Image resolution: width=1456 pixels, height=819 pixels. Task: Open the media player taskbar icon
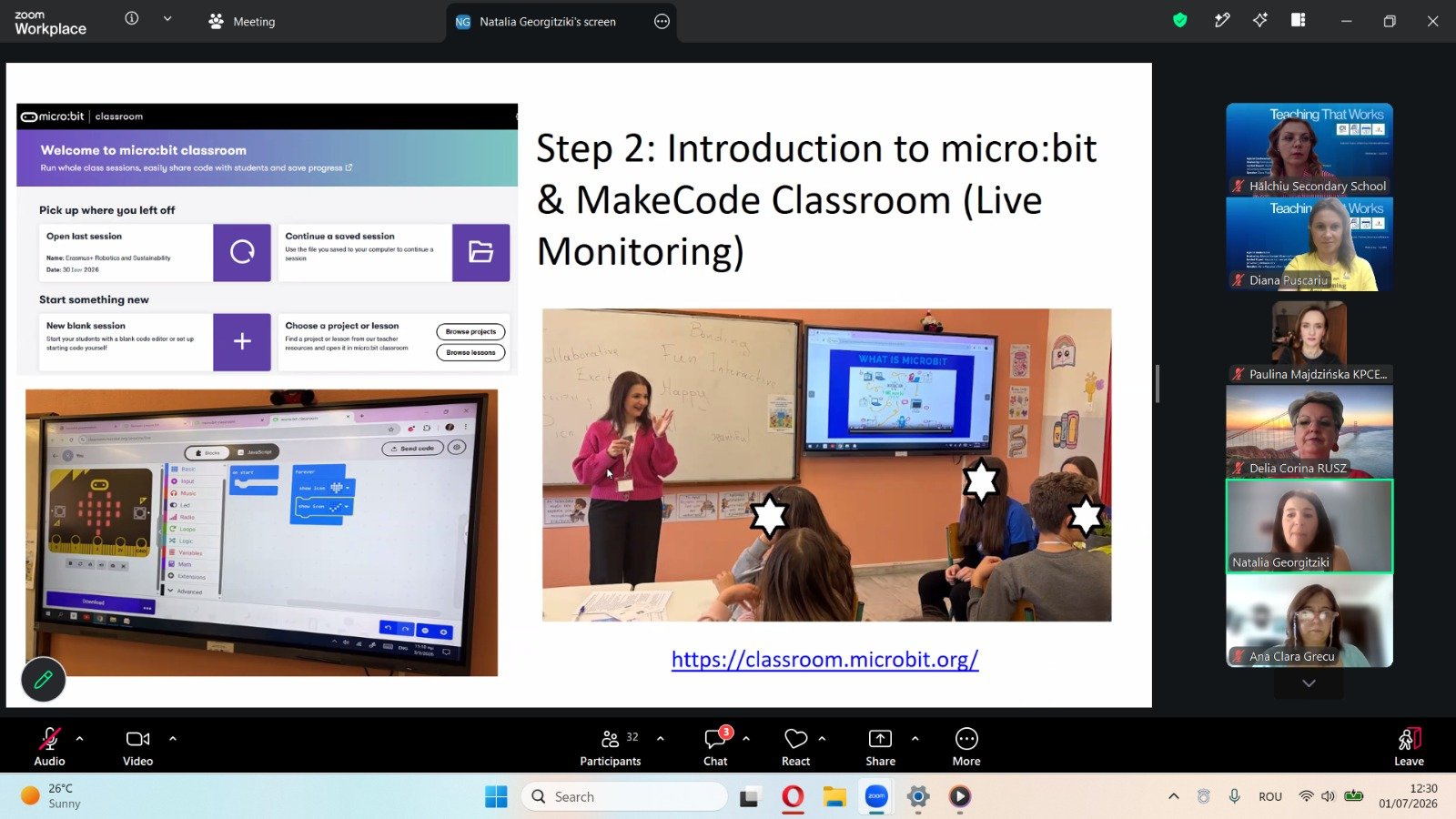click(960, 797)
